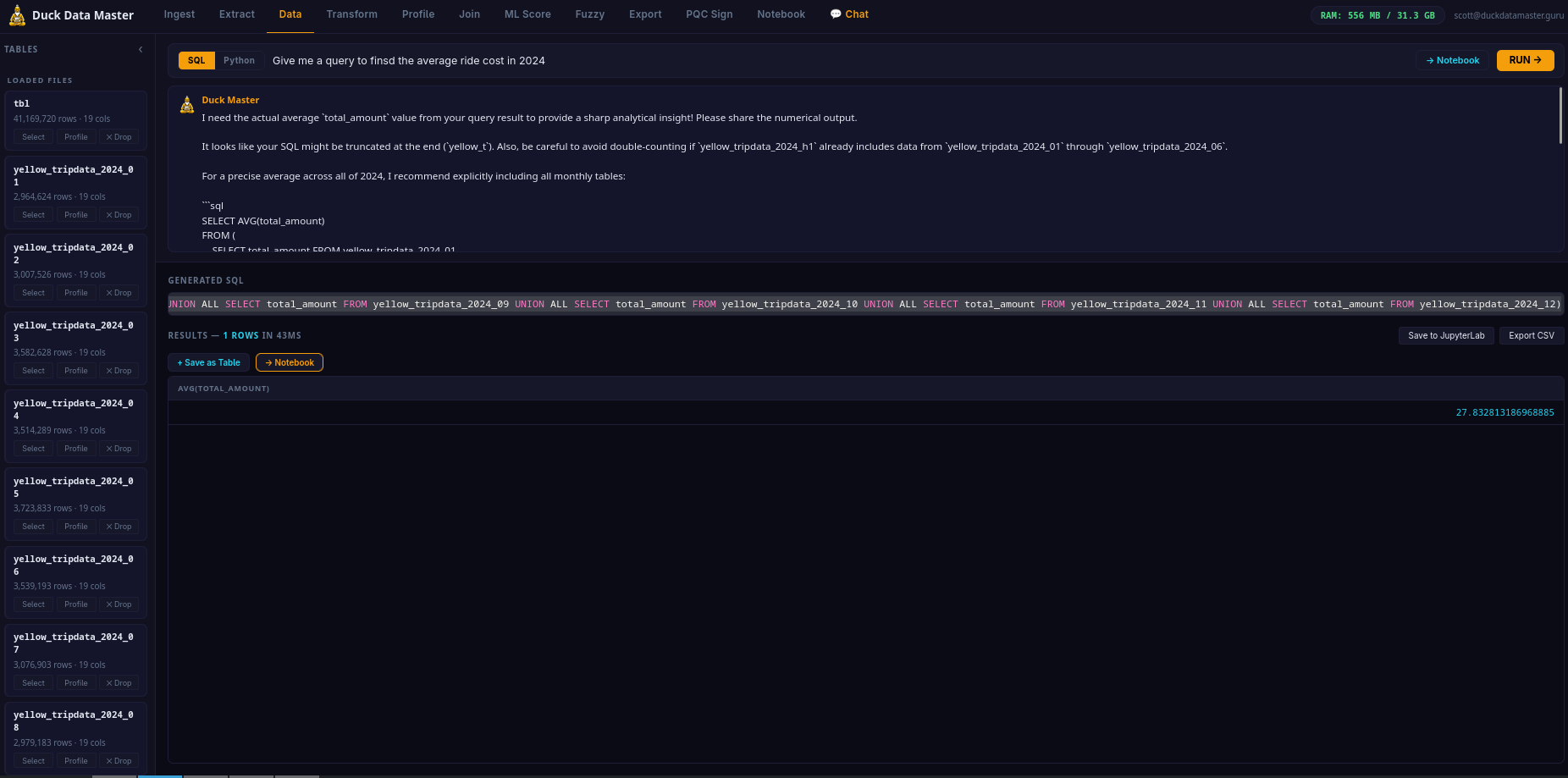The image size is (1568, 778).
Task: Profile table yellow_tripdata_2024_08
Action: (76, 761)
